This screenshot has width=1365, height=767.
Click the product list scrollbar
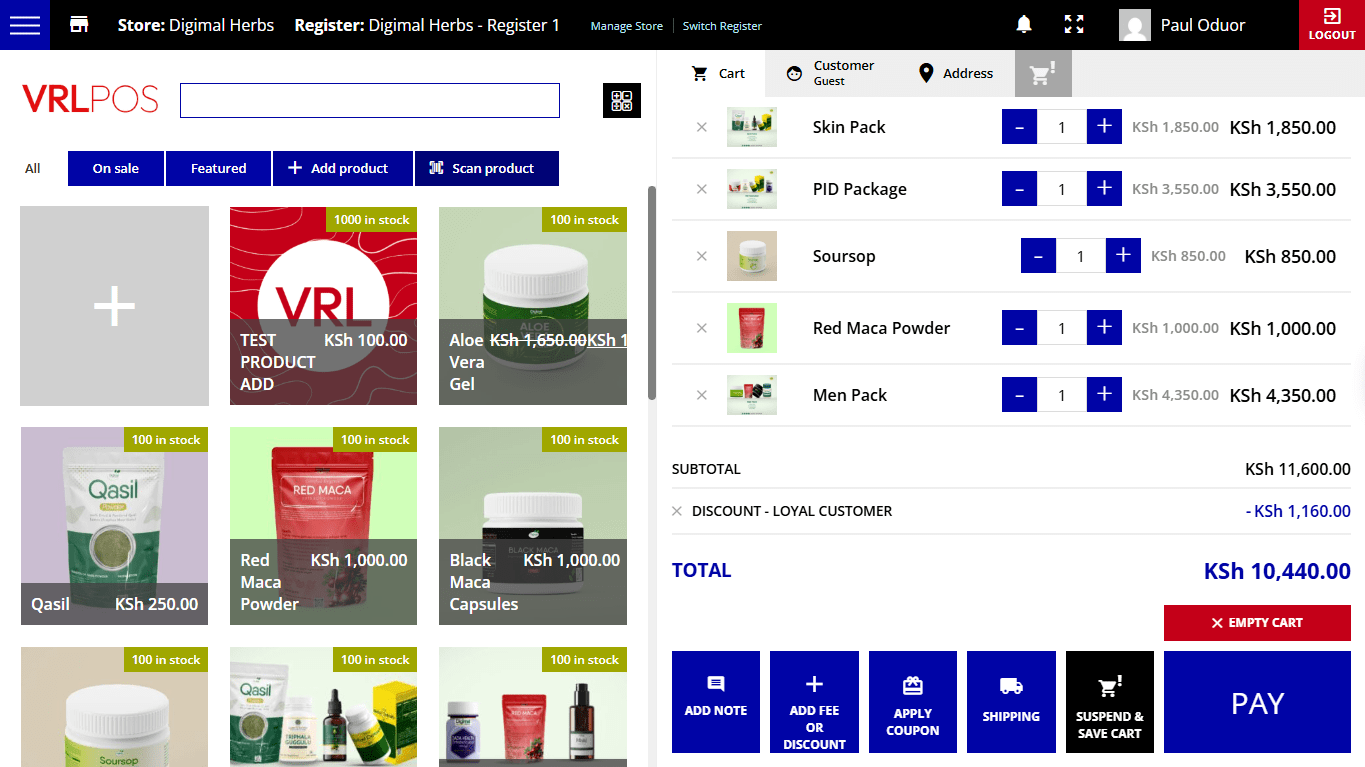(652, 292)
